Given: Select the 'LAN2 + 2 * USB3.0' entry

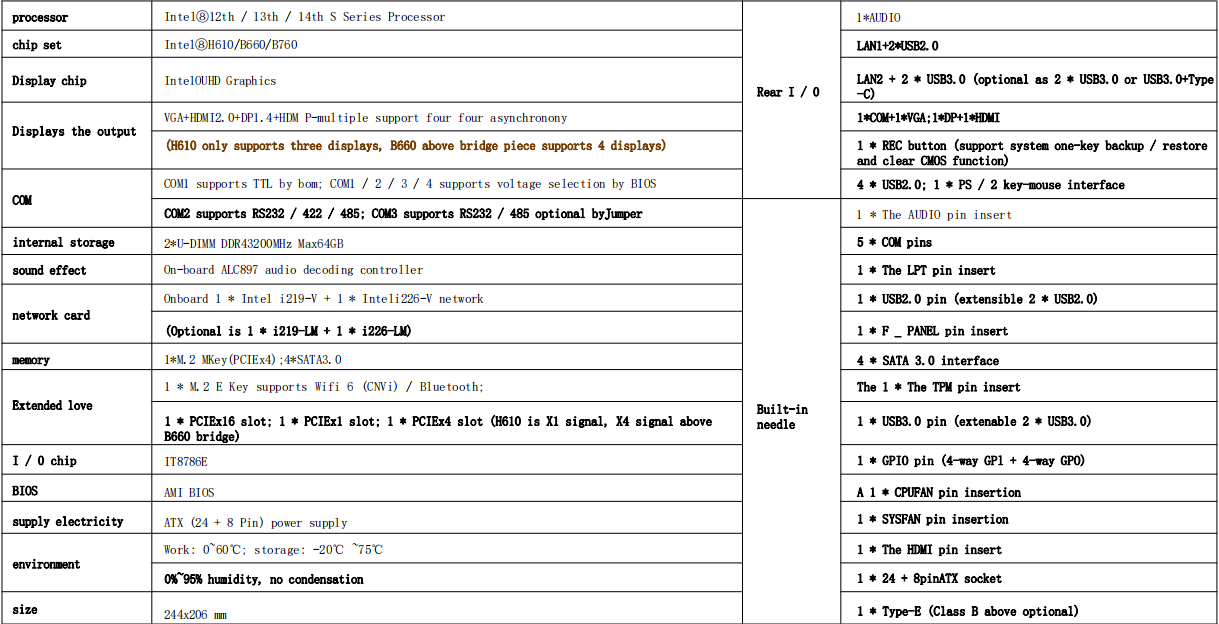Looking at the screenshot, I should click(x=1035, y=87).
